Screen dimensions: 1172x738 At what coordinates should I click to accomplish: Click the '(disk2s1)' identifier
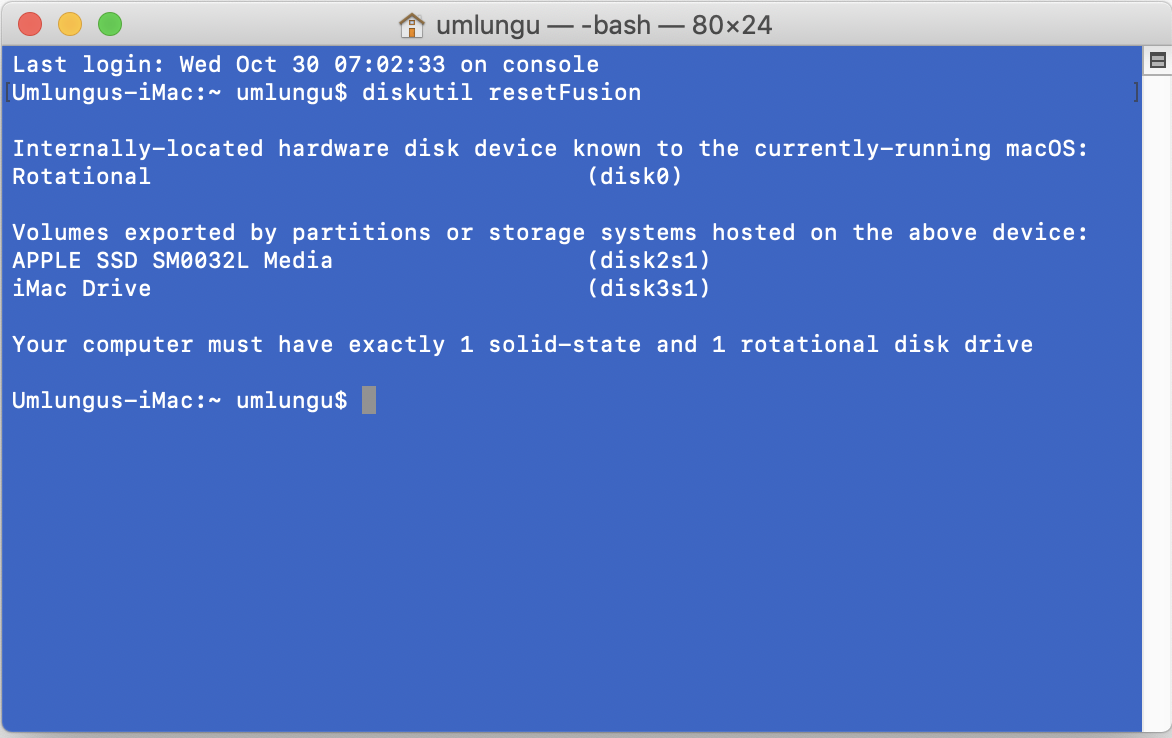coord(648,261)
